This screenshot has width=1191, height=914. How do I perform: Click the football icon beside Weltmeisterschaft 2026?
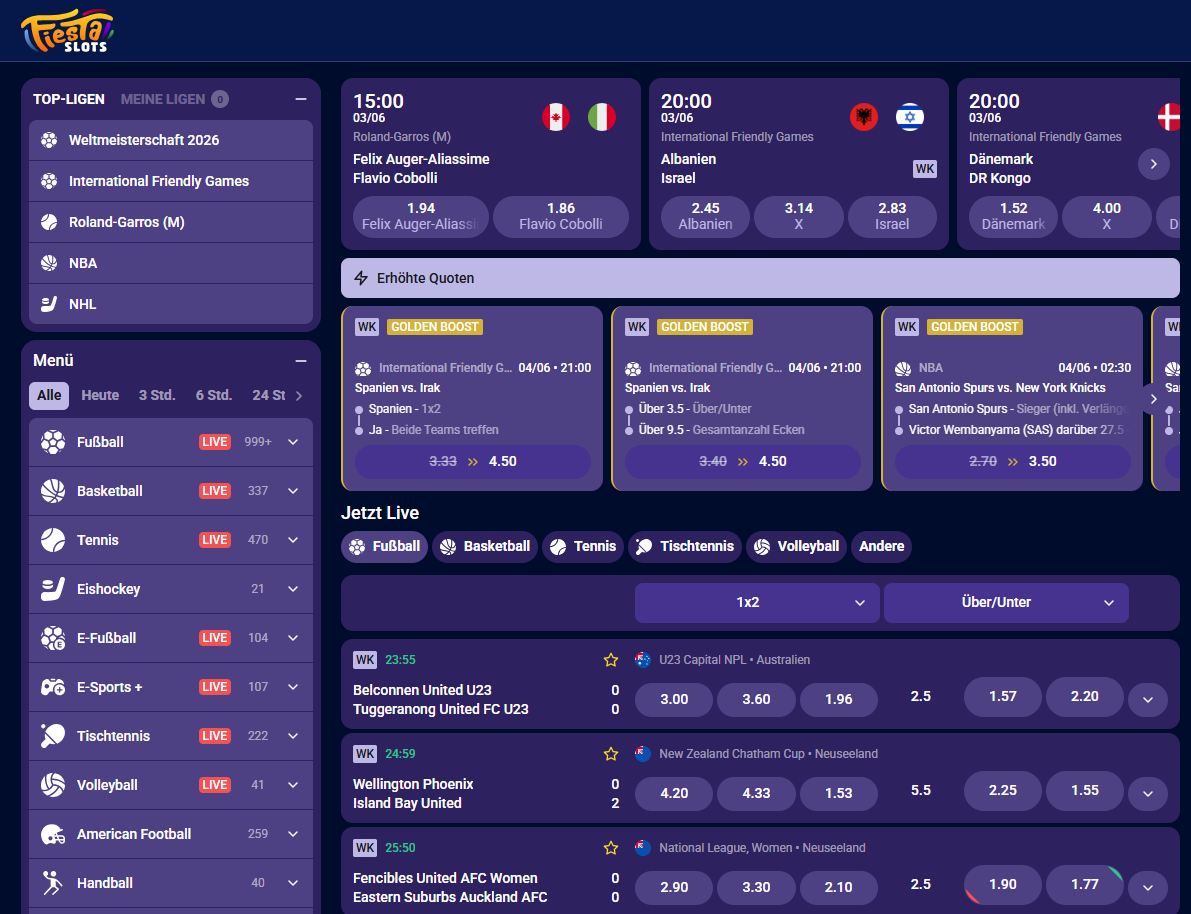(x=49, y=140)
